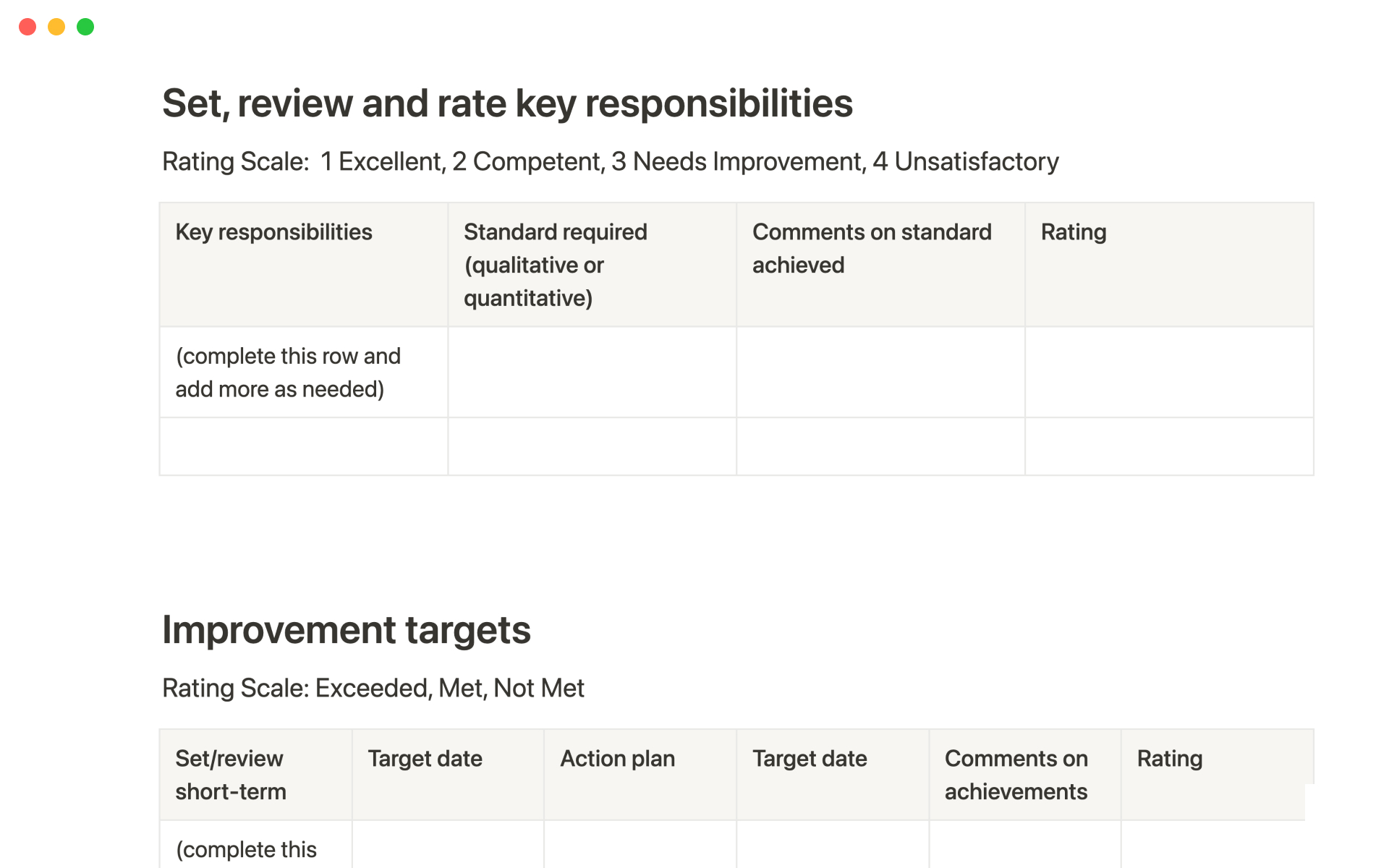Select the Rating header in responsibilities table
The height and width of the screenshot is (868, 1389).
(x=1168, y=265)
